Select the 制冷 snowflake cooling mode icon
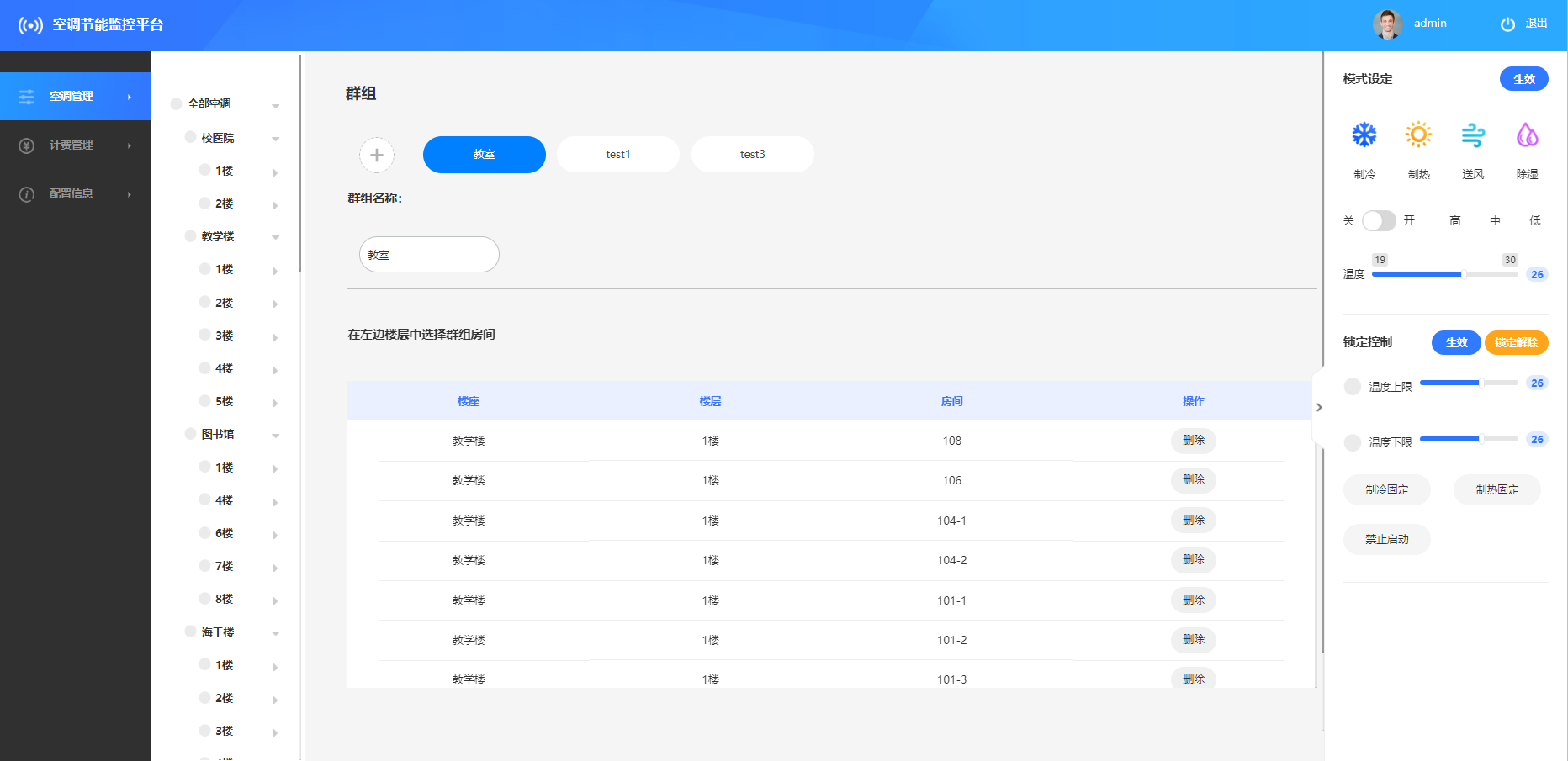The image size is (1568, 761). (1364, 135)
